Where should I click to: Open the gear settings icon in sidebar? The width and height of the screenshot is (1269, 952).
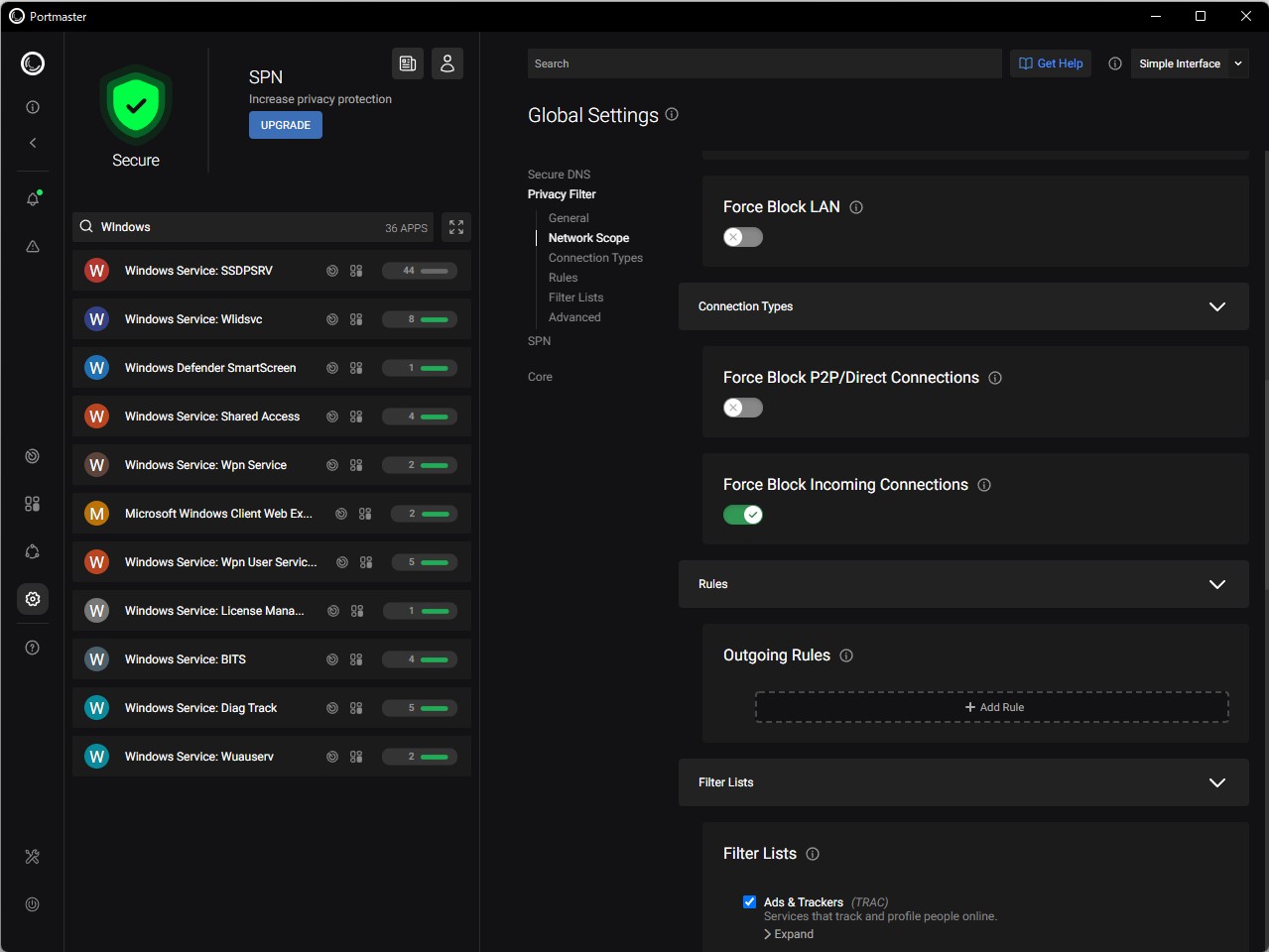(33, 599)
